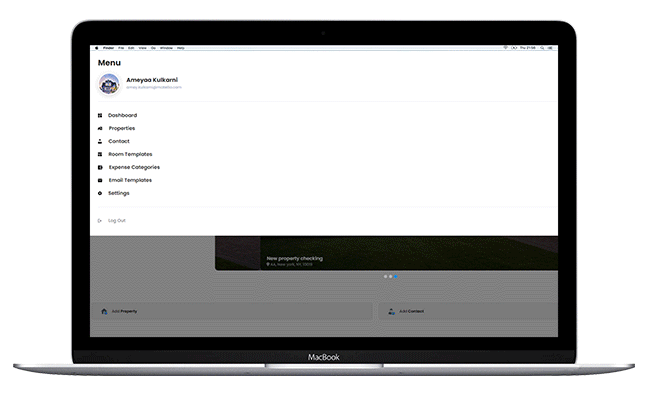Click the Room Templates grid icon
Viewport: 650px width, 400px height.
point(100,154)
